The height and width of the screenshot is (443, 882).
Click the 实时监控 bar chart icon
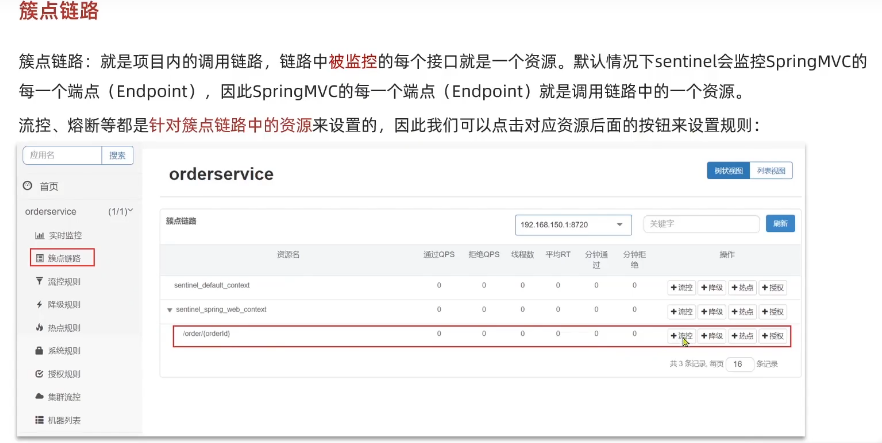point(39,235)
